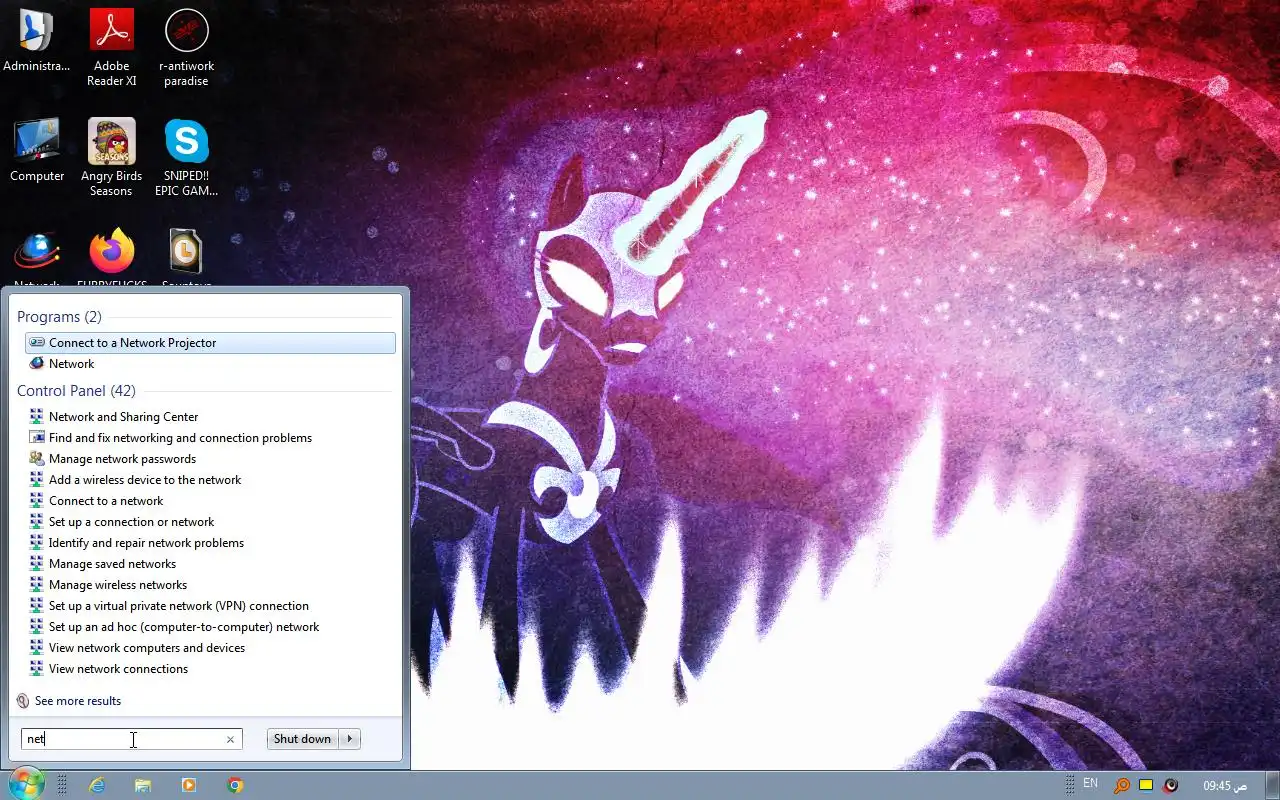This screenshot has width=1280, height=800.
Task: Click the round dark red tray icon
Action: pos(1171,785)
